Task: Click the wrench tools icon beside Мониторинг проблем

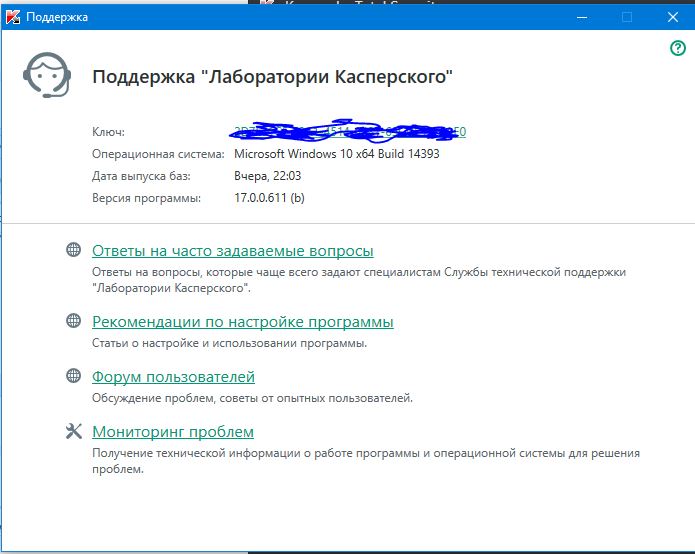Action: [x=74, y=431]
